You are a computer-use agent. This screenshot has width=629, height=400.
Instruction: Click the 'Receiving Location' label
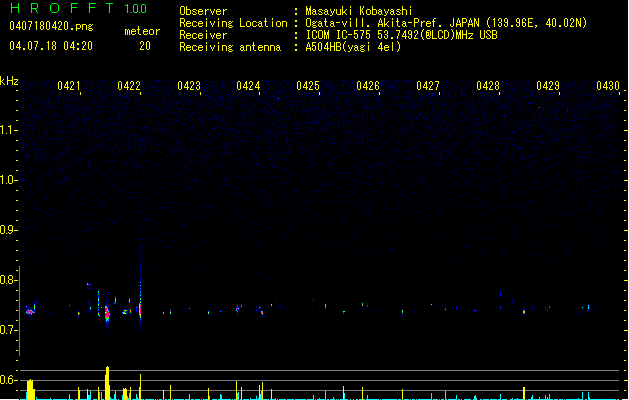(233, 23)
